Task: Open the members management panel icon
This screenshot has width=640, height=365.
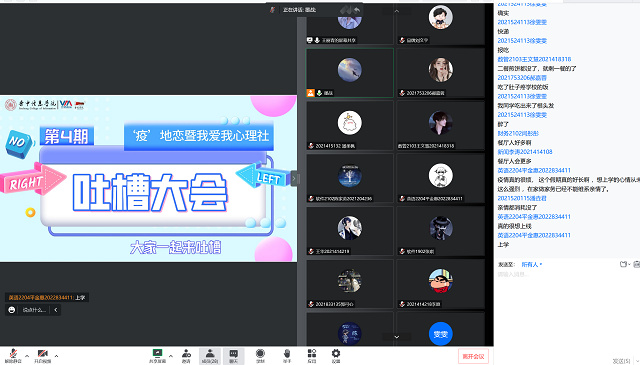Action: pos(210,356)
